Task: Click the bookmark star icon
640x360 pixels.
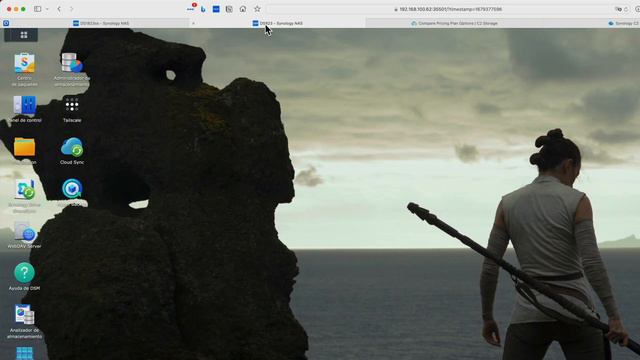Action: (257, 9)
